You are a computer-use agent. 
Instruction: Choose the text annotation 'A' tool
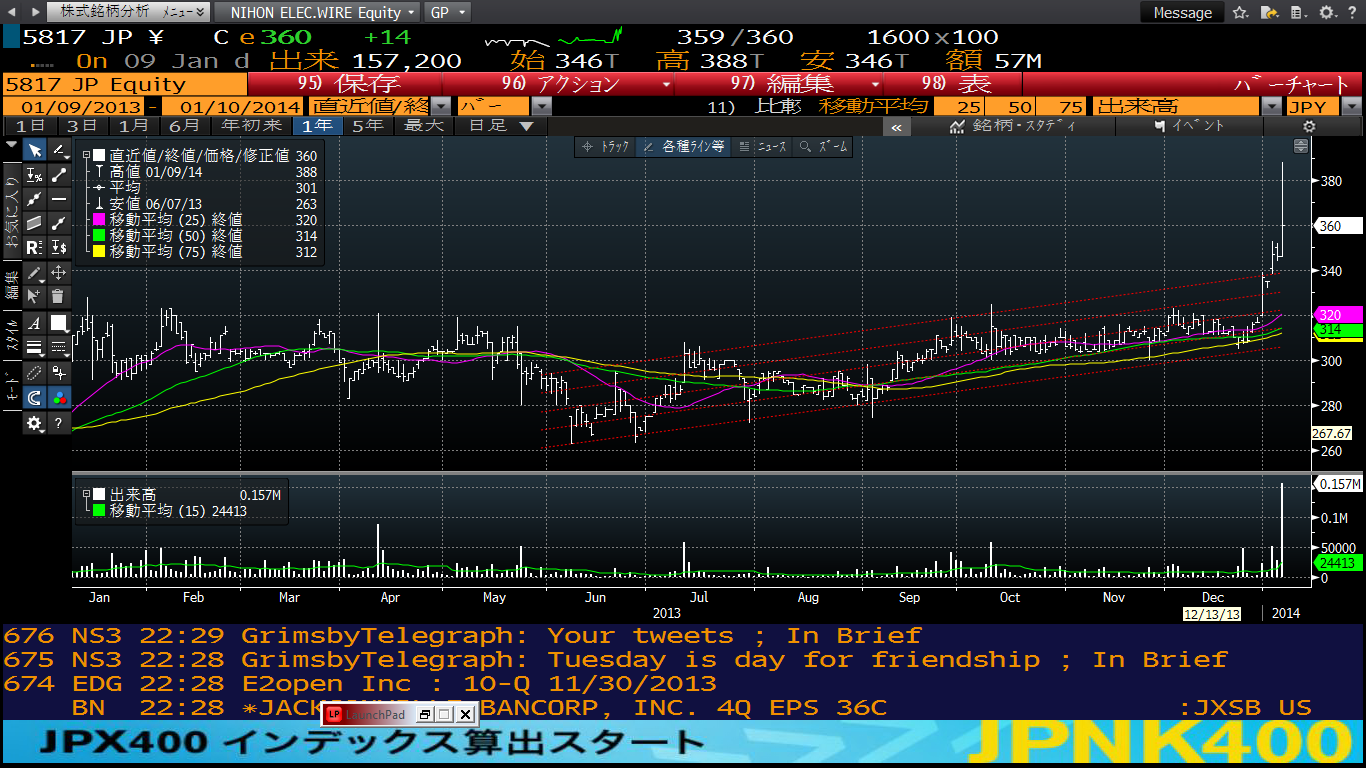[x=34, y=323]
